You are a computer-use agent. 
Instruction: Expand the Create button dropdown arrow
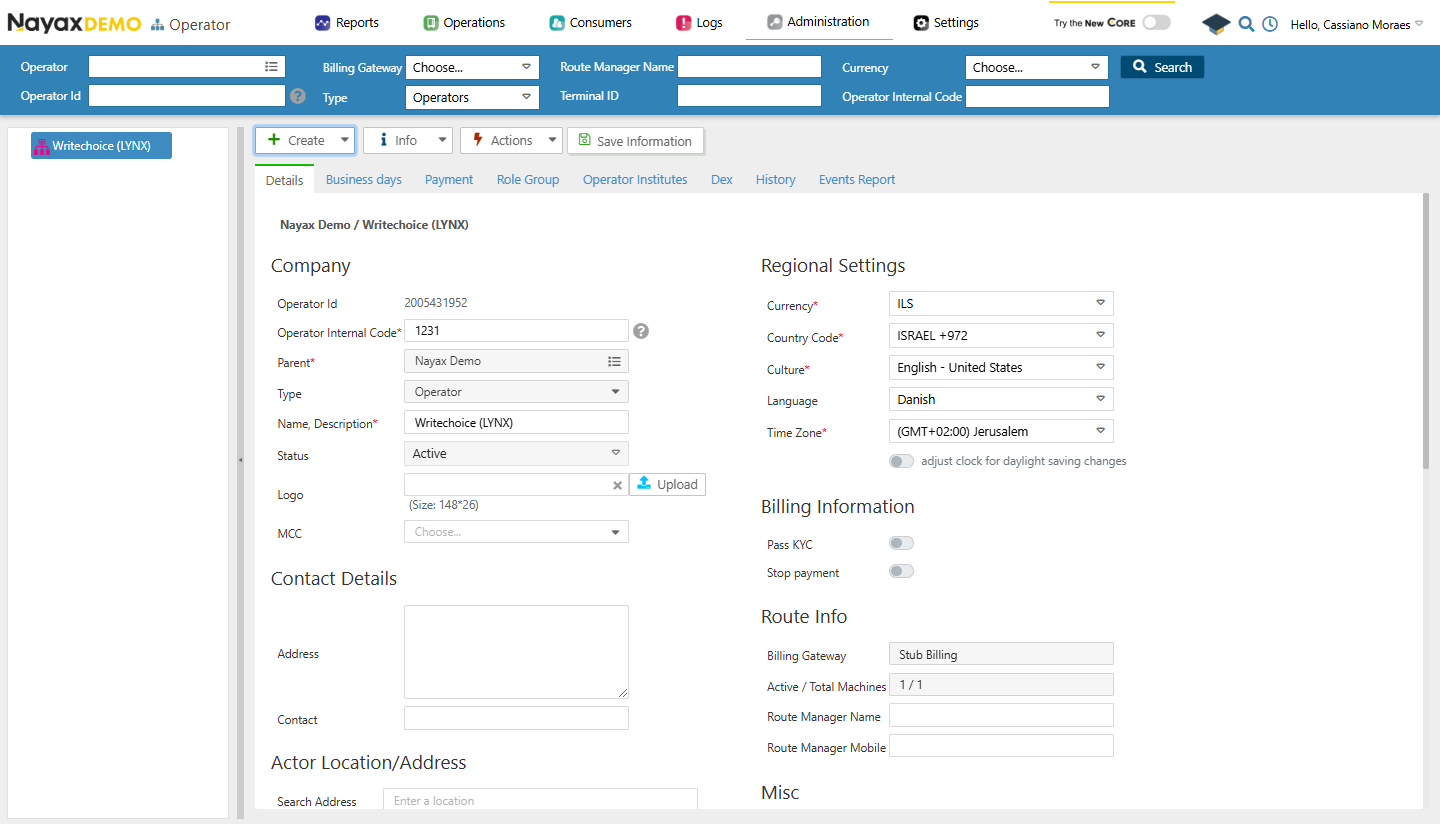coord(344,140)
